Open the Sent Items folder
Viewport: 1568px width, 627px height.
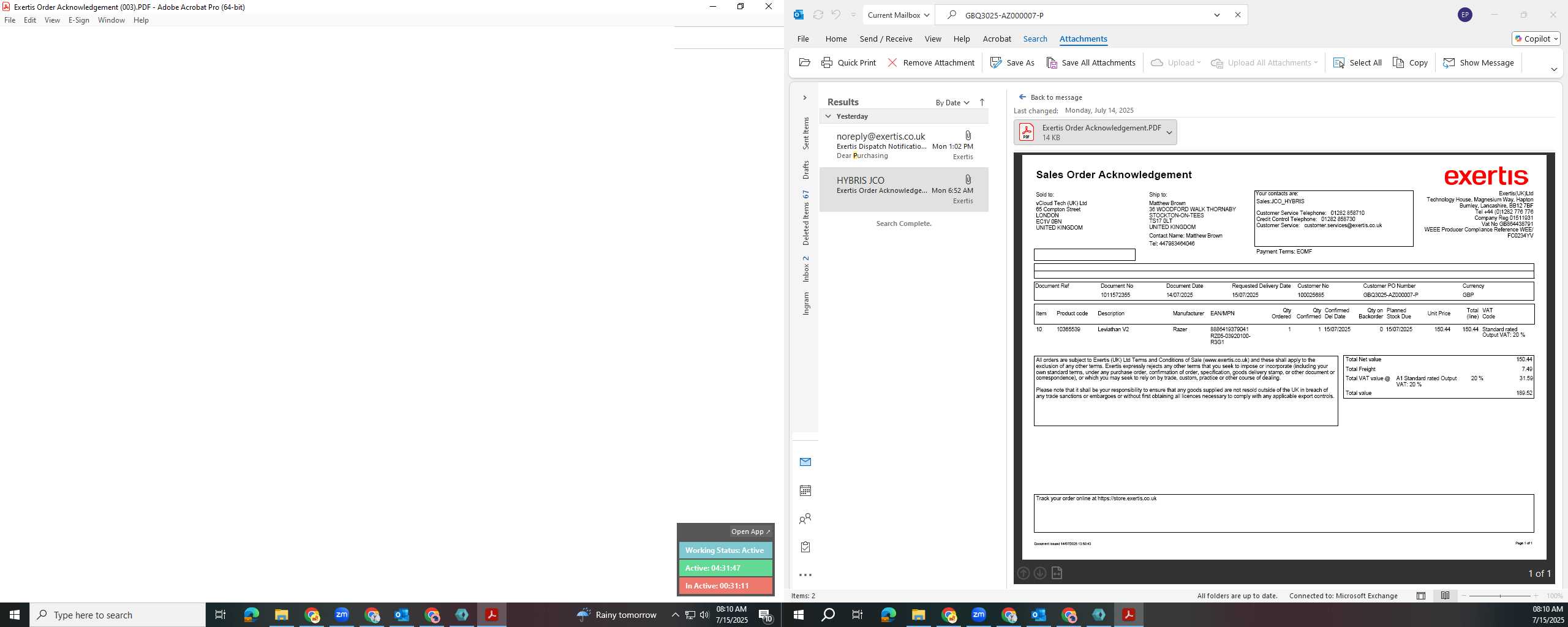point(805,133)
